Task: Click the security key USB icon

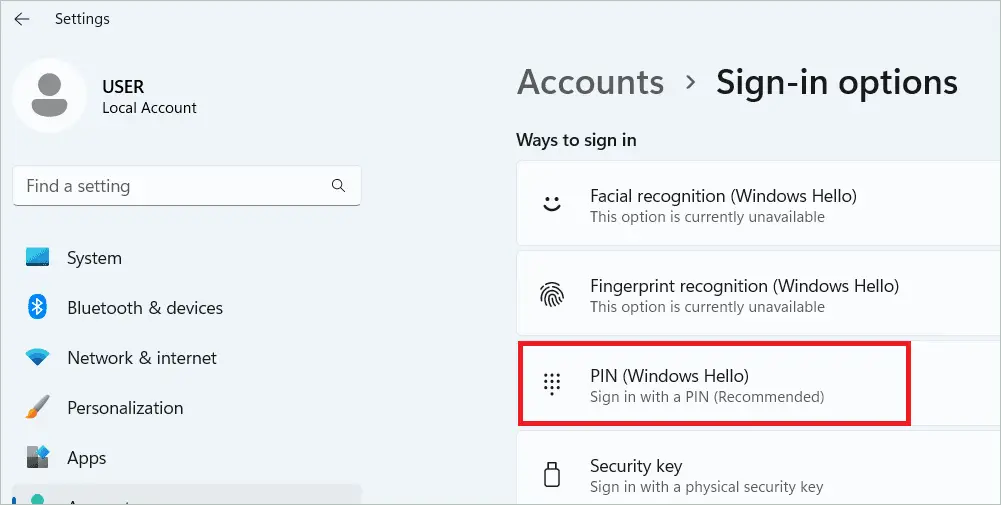Action: [x=552, y=474]
